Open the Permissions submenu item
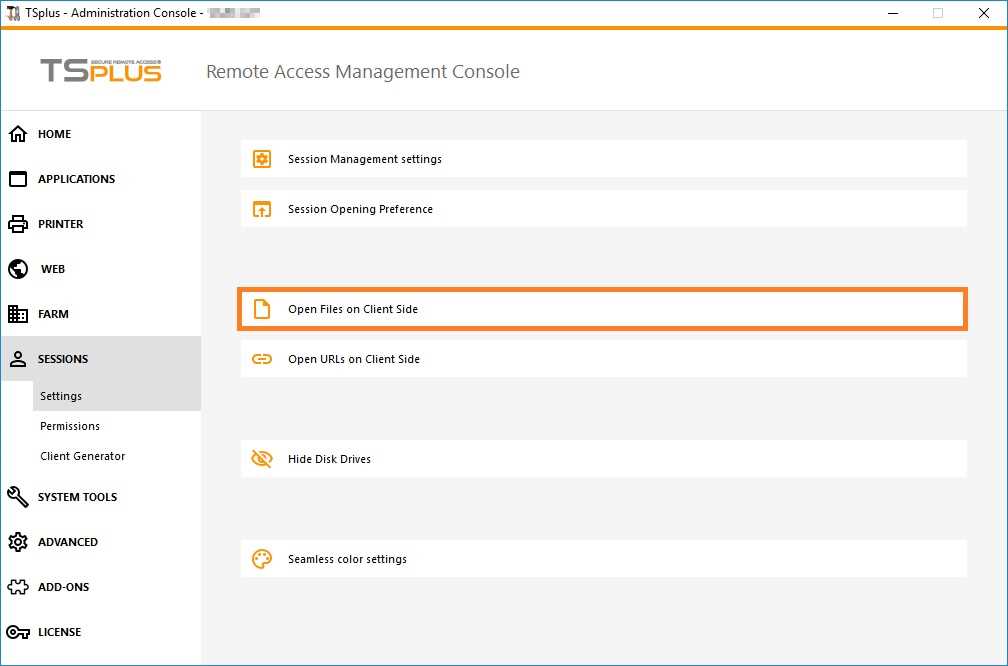The height and width of the screenshot is (666, 1008). (x=70, y=426)
